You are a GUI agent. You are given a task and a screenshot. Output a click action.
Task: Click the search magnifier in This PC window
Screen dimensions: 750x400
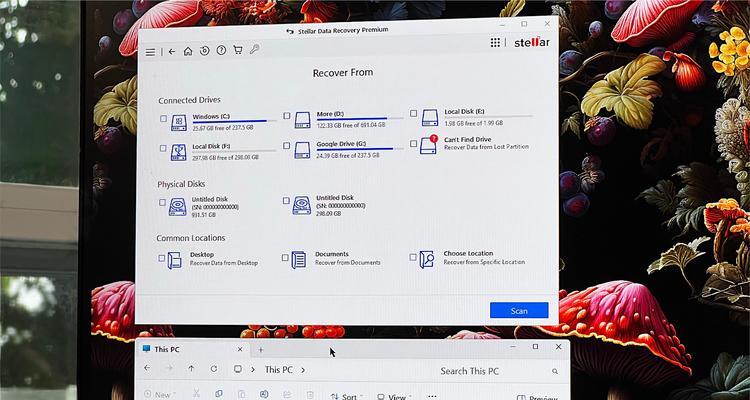(x=555, y=371)
